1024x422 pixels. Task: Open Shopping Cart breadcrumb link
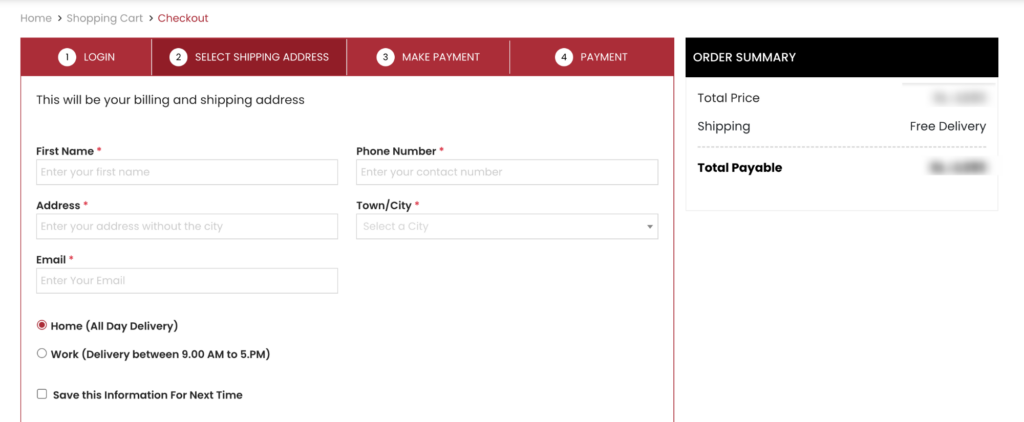tap(105, 18)
